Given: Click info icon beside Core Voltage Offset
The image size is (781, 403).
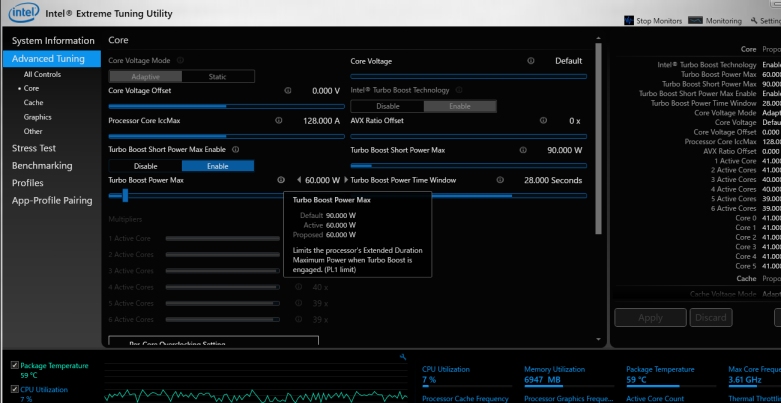Looking at the screenshot, I should coord(287,91).
